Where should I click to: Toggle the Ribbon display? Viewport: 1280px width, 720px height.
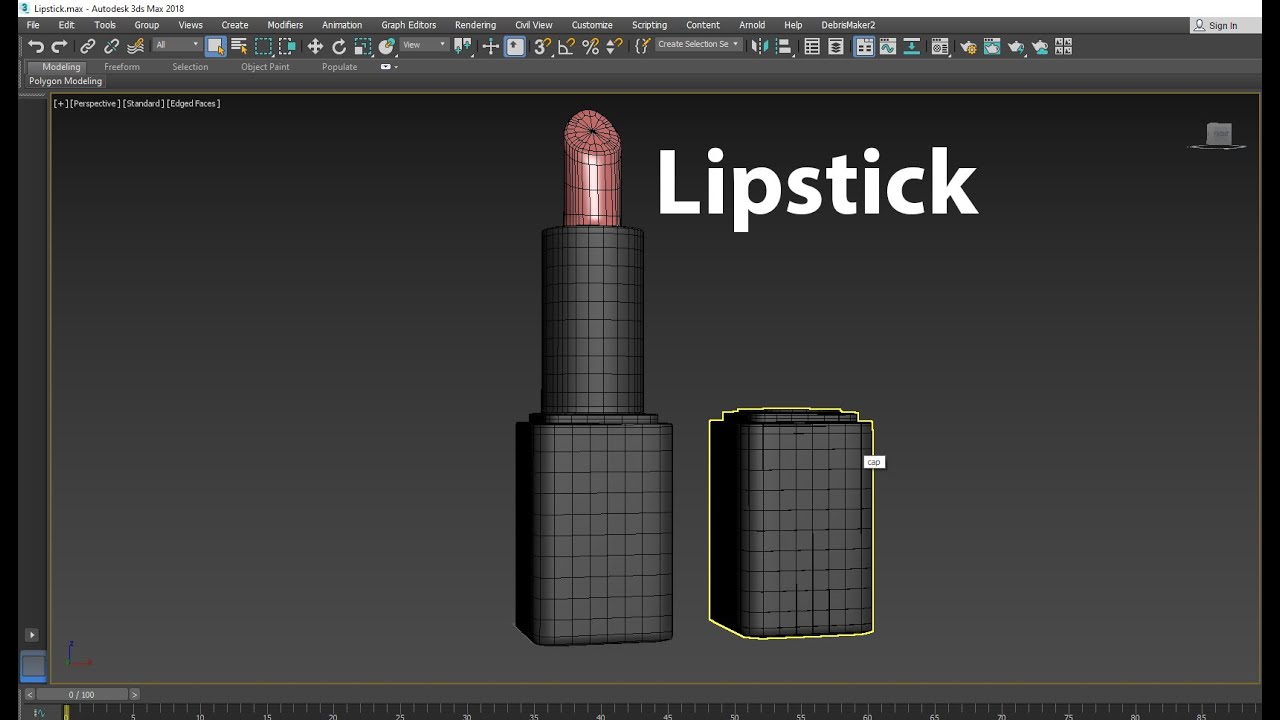(864, 46)
